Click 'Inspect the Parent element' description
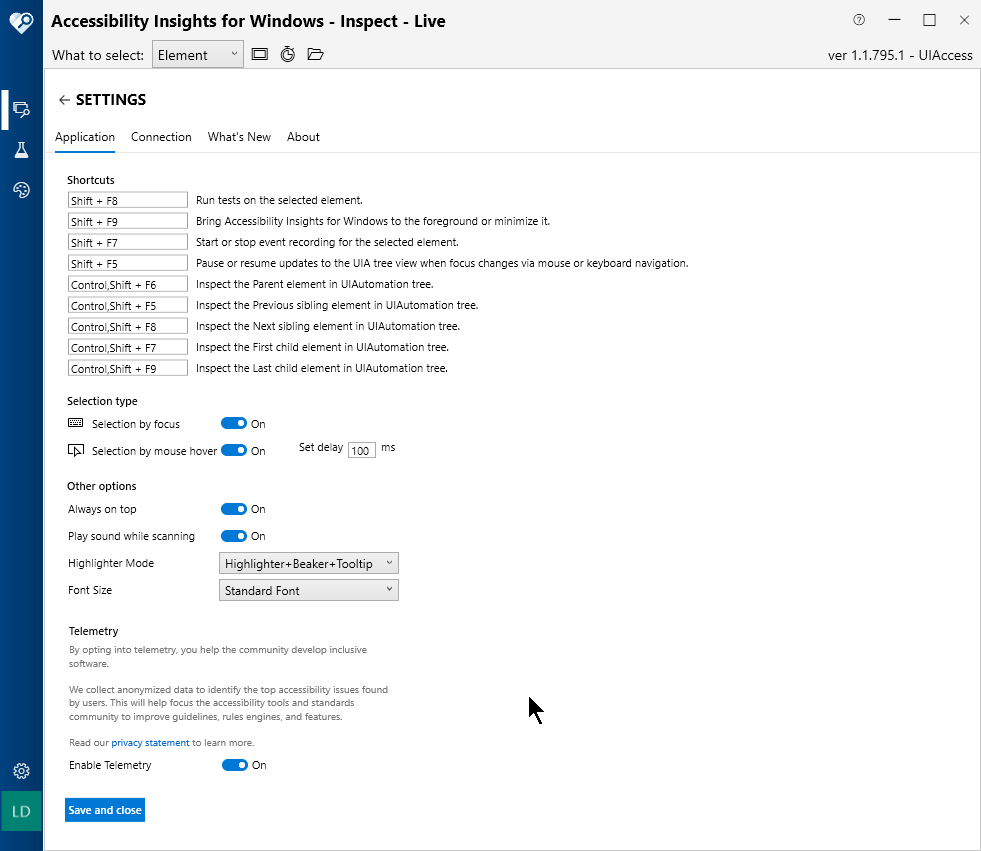The width and height of the screenshot is (981, 851). [315, 284]
